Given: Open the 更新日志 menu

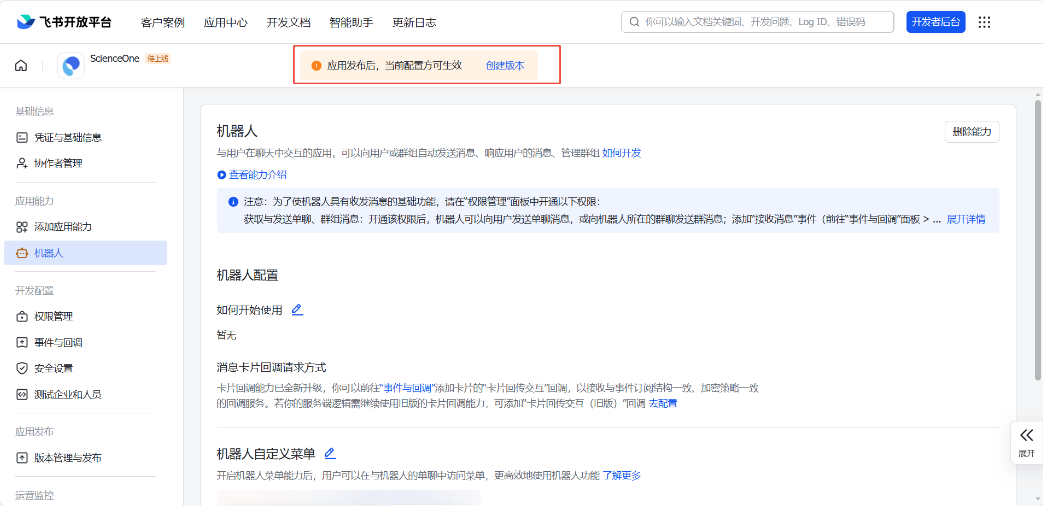Looking at the screenshot, I should click(414, 22).
